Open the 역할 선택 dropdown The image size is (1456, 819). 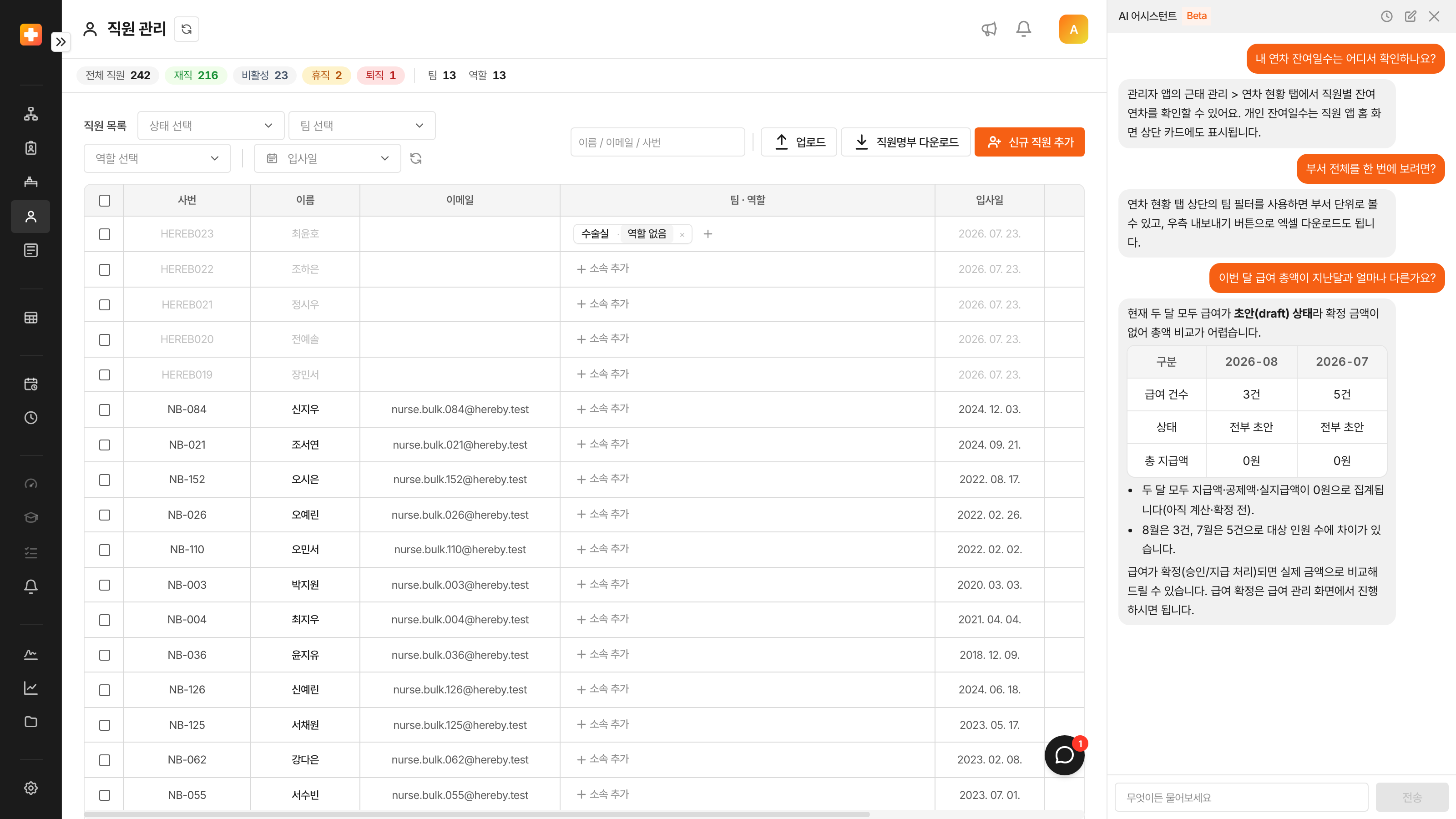(x=157, y=158)
